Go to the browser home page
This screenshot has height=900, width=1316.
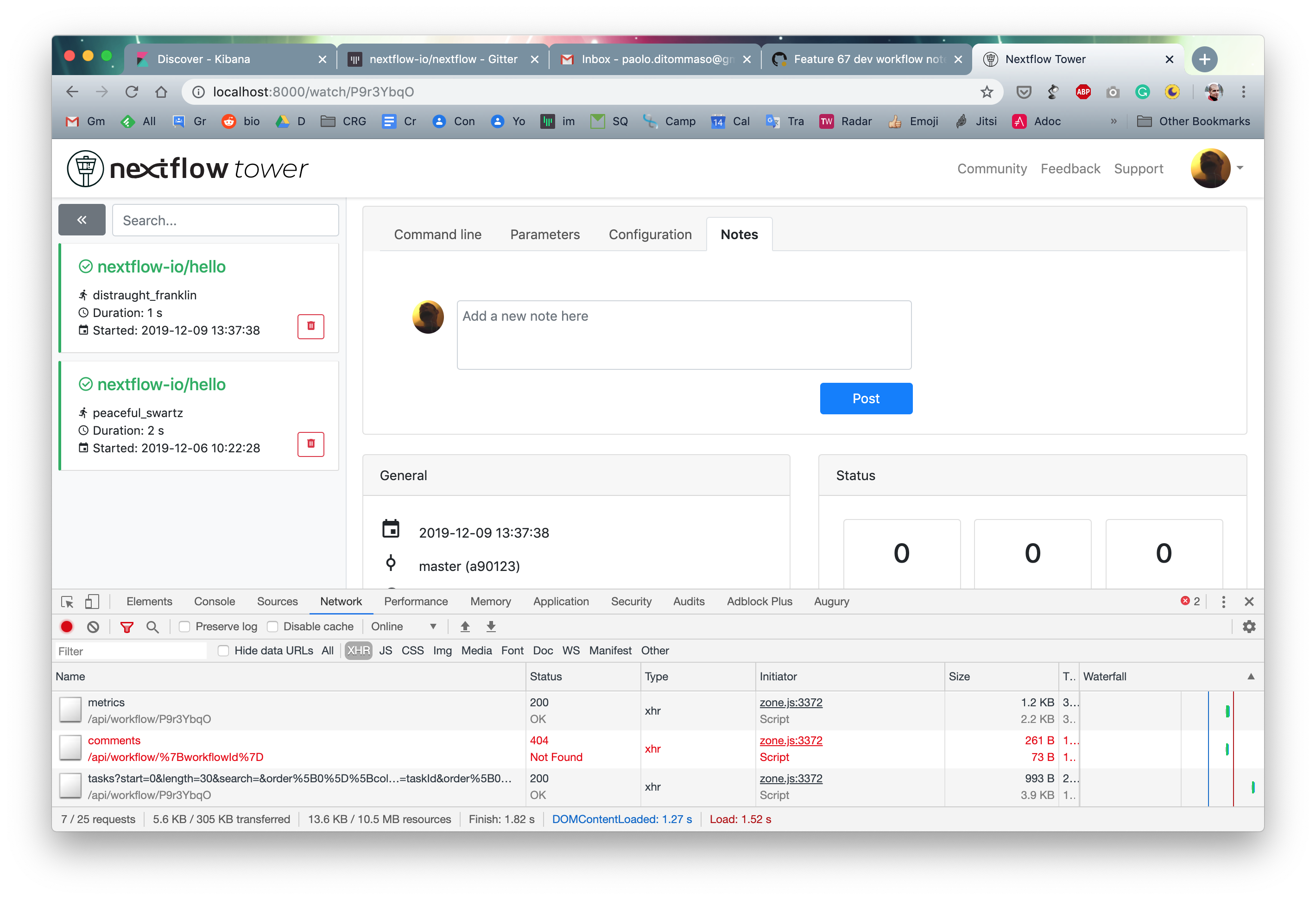161,92
